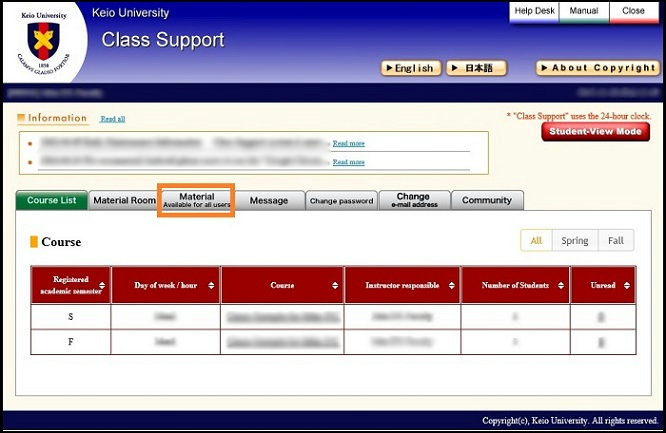Image resolution: width=666 pixels, height=433 pixels.
Task: Open the Material Room tab
Action: [x=124, y=201]
